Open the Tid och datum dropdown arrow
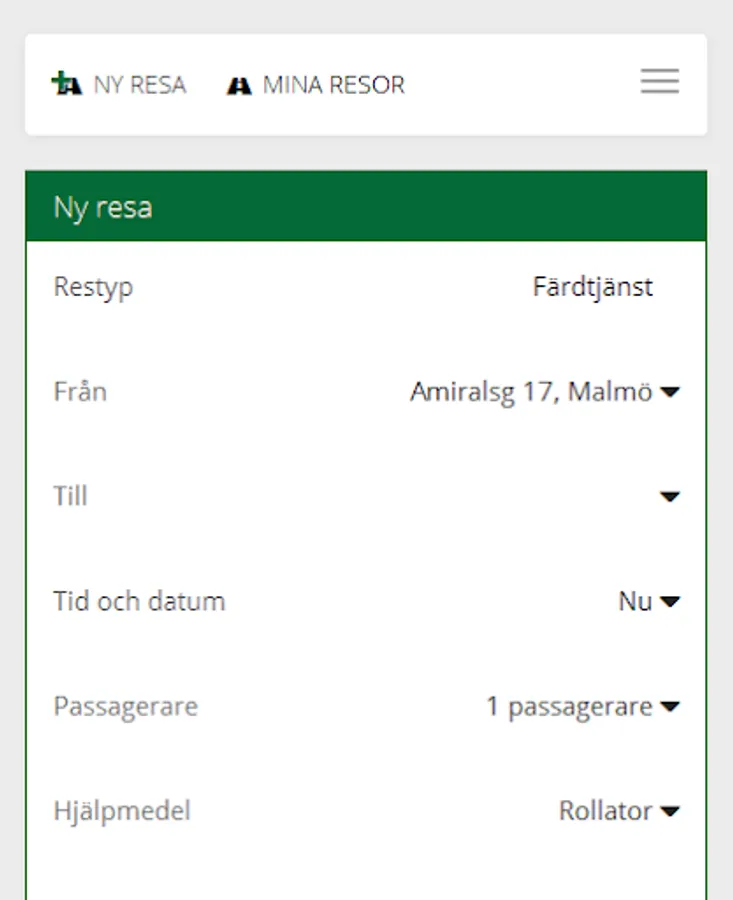 coord(670,602)
